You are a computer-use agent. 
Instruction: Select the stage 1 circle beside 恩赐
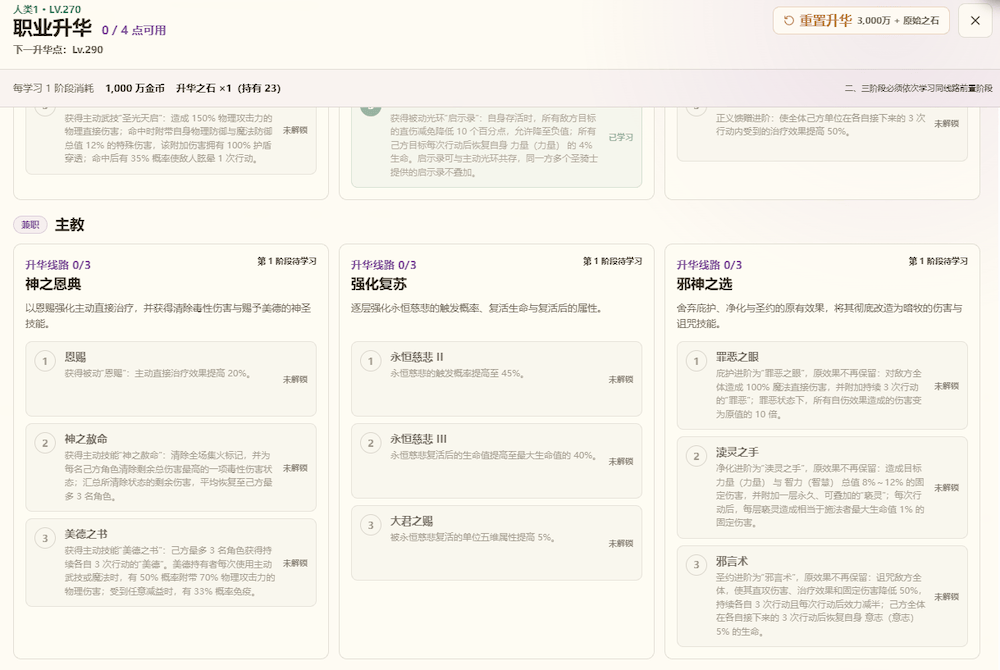click(45, 361)
